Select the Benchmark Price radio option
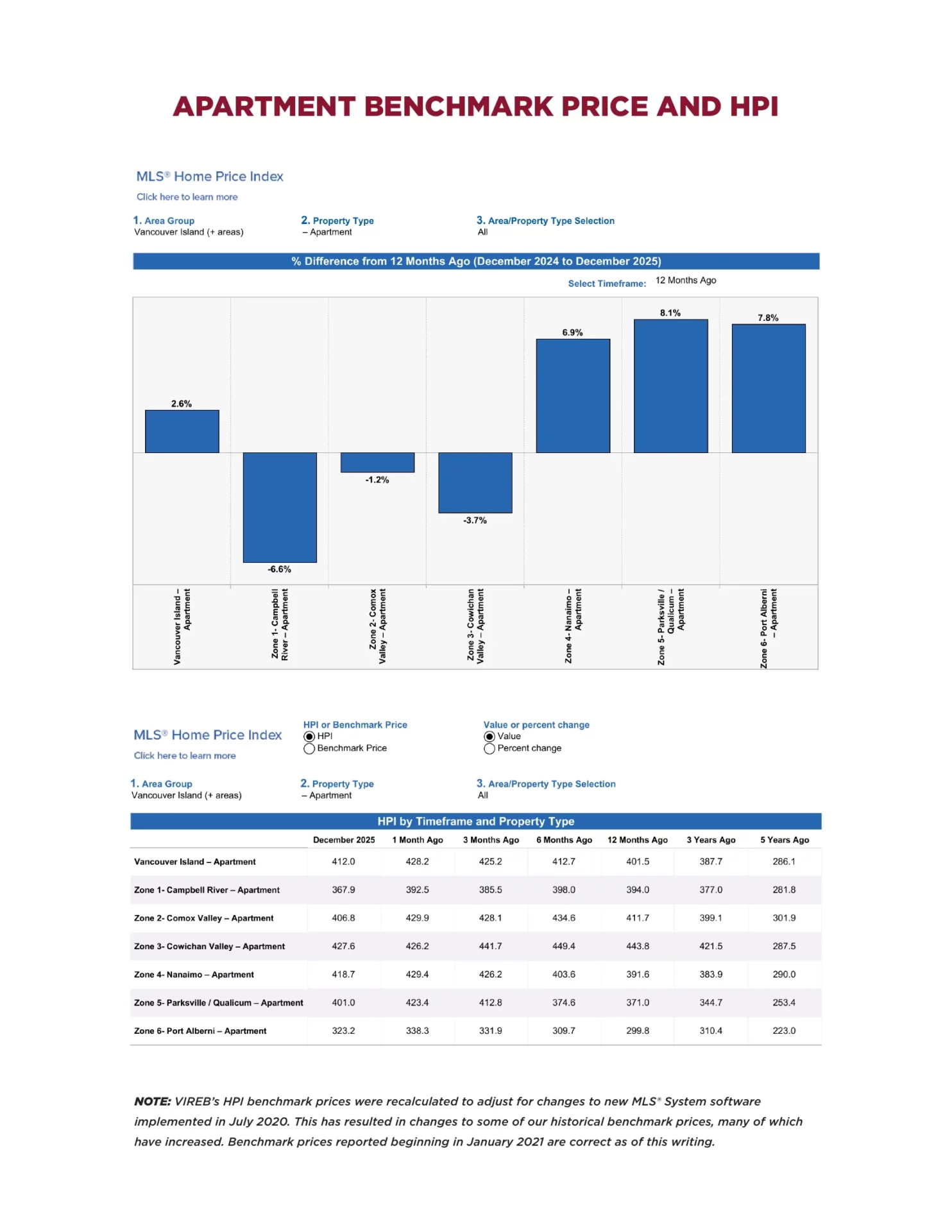Image resolution: width=952 pixels, height=1232 pixels. (x=309, y=749)
